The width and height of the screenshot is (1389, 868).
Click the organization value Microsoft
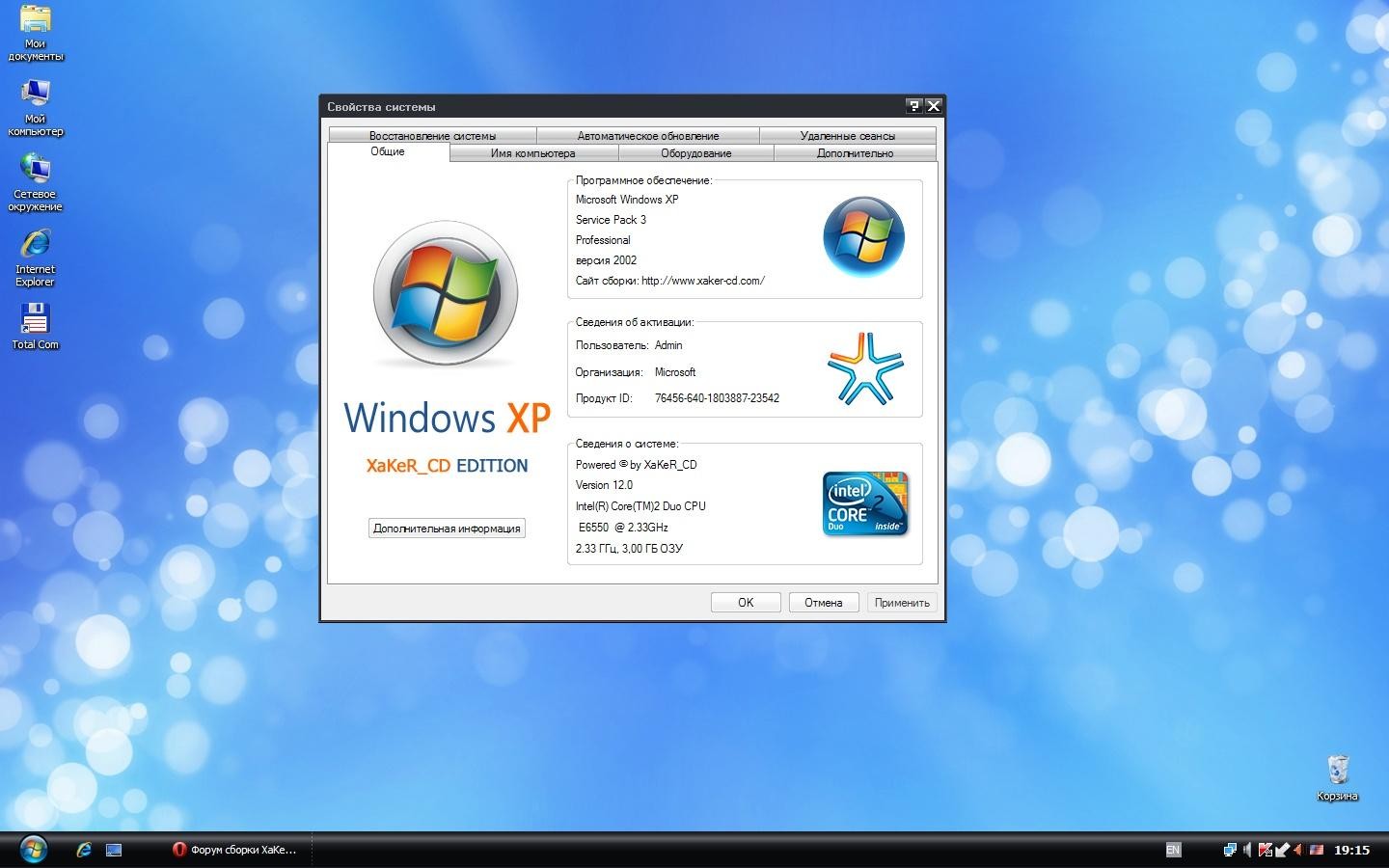[675, 372]
